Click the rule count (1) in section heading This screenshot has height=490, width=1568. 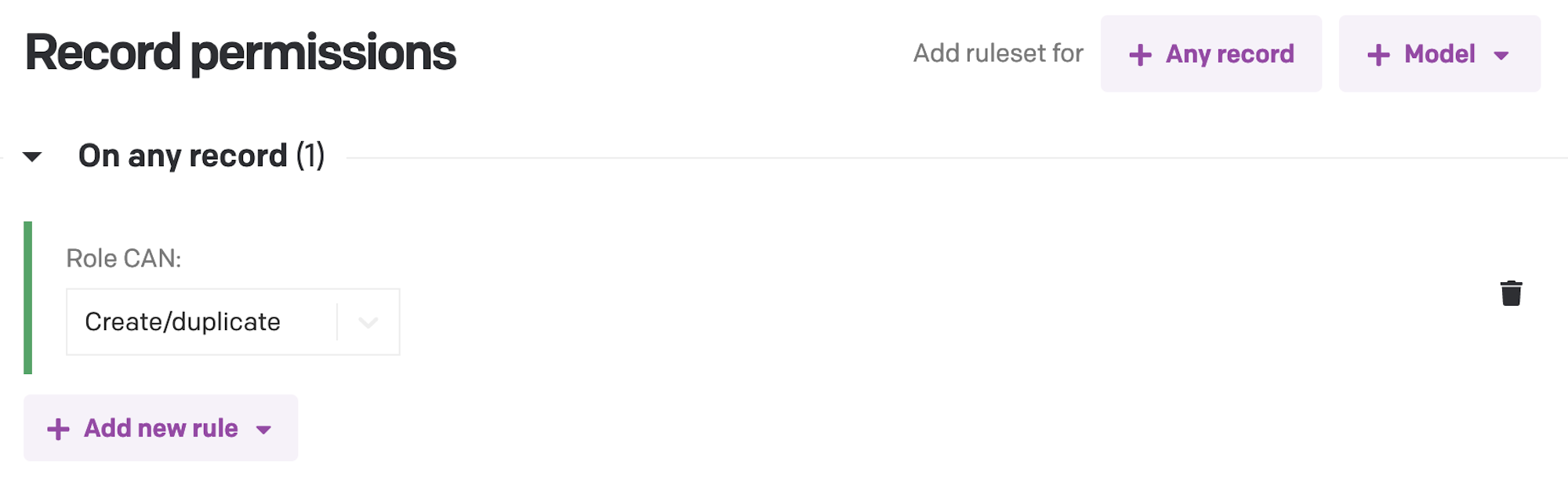pyautogui.click(x=310, y=156)
